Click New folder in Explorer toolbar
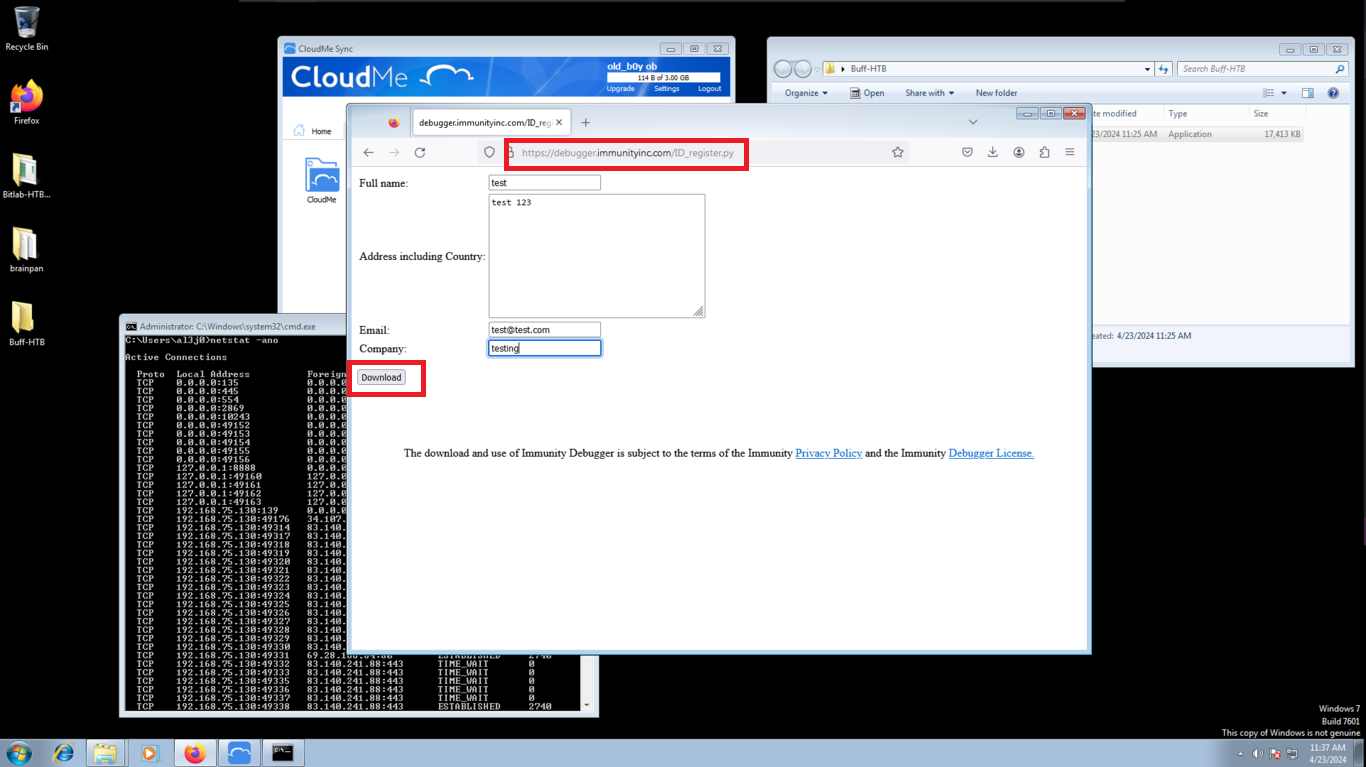The image size is (1366, 767). click(x=996, y=93)
